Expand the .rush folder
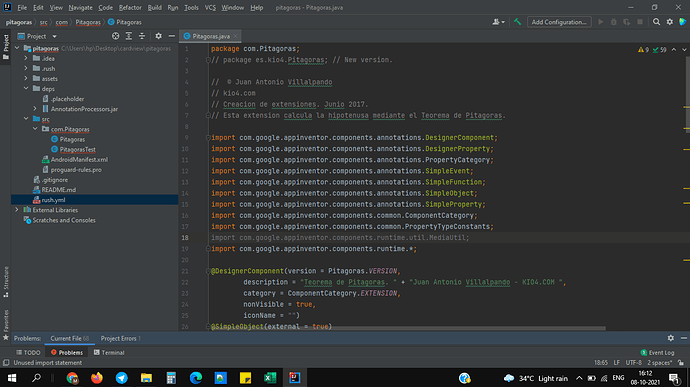 26,68
